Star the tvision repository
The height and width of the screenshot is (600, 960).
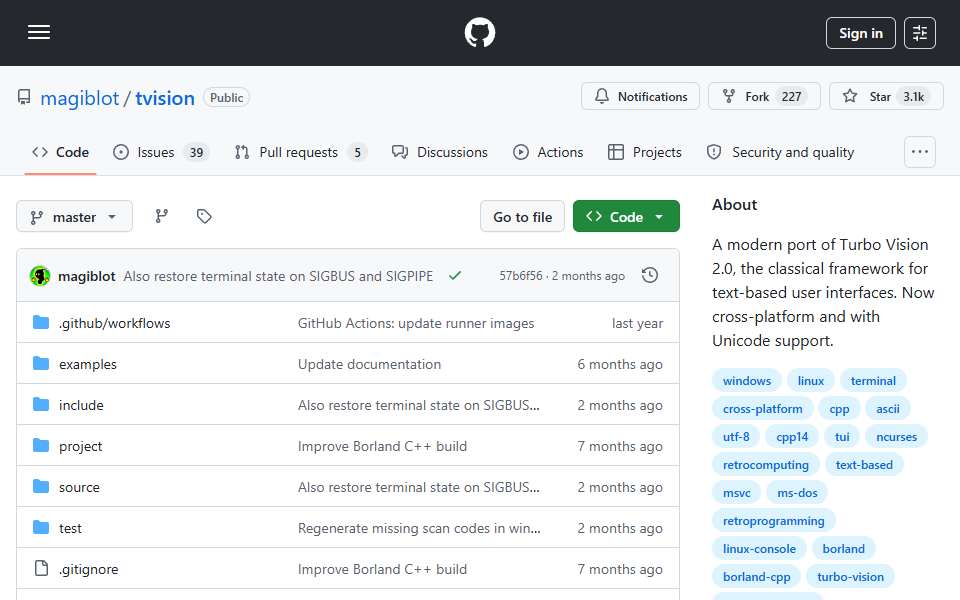pyautogui.click(x=886, y=97)
